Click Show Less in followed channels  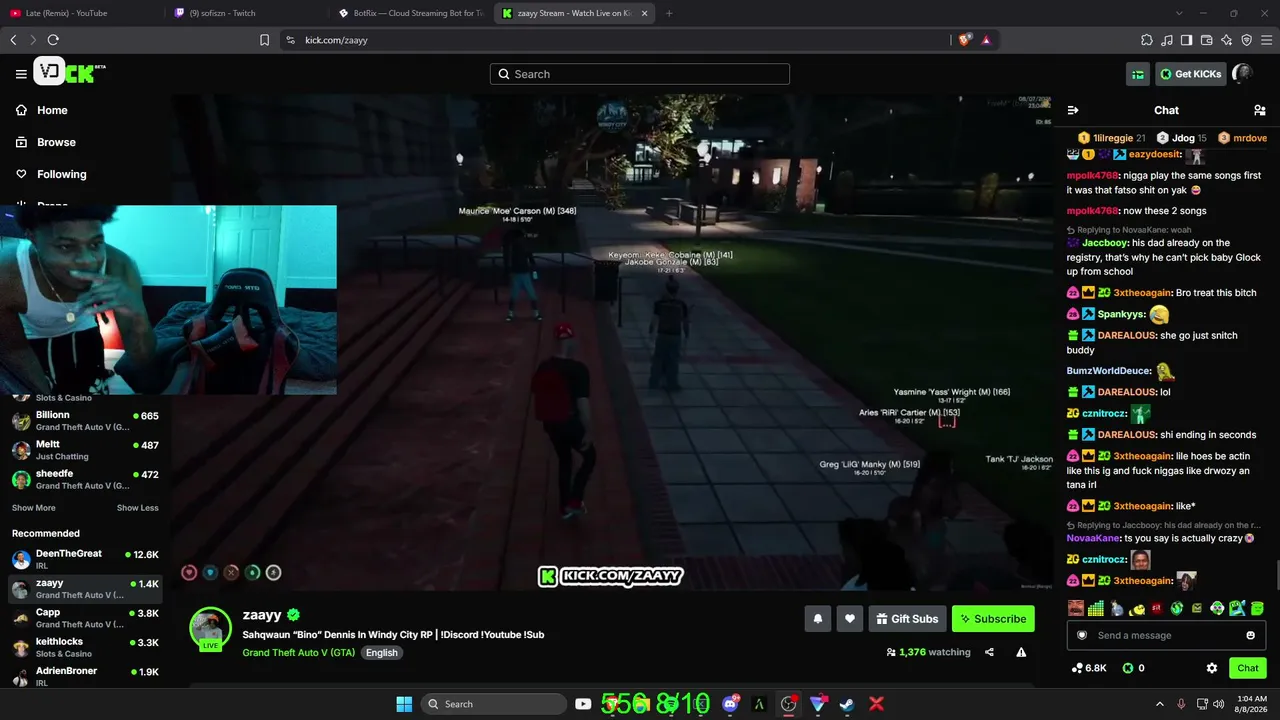tap(138, 508)
